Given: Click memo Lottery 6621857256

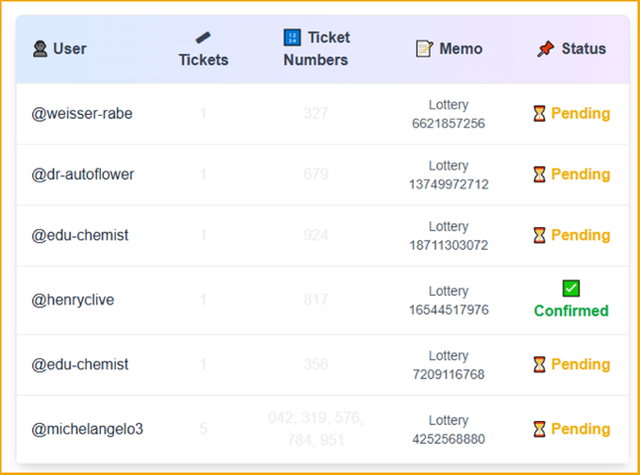Looking at the screenshot, I should (449, 114).
